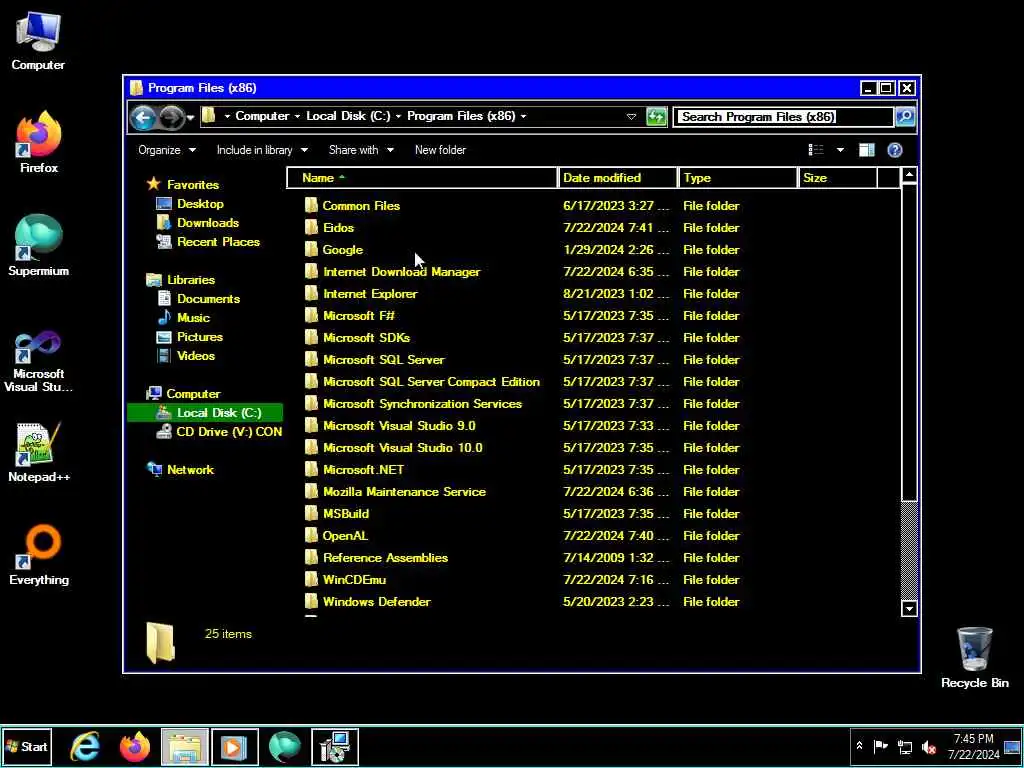This screenshot has height=768, width=1024.
Task: Click the Everything search desktop icon
Action: pyautogui.click(x=39, y=555)
